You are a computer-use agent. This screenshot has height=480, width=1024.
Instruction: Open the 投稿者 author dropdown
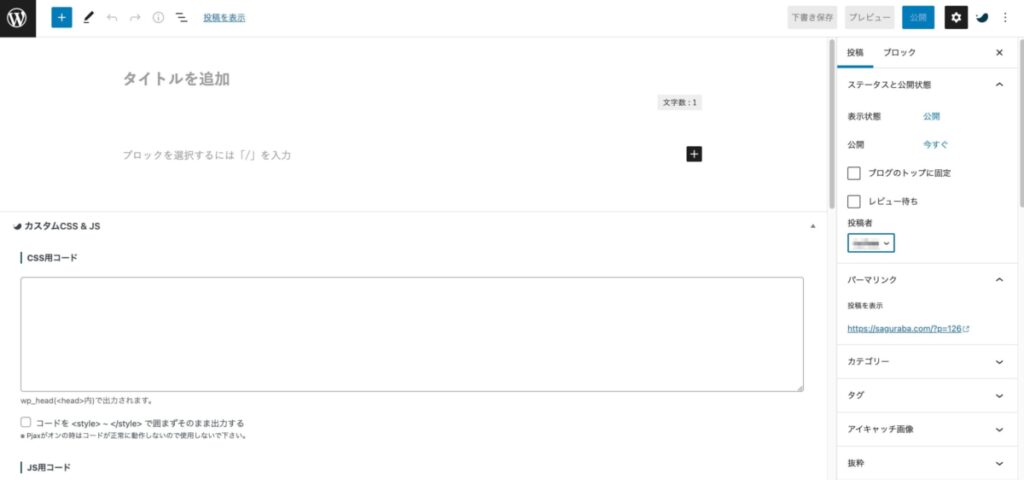pos(871,243)
